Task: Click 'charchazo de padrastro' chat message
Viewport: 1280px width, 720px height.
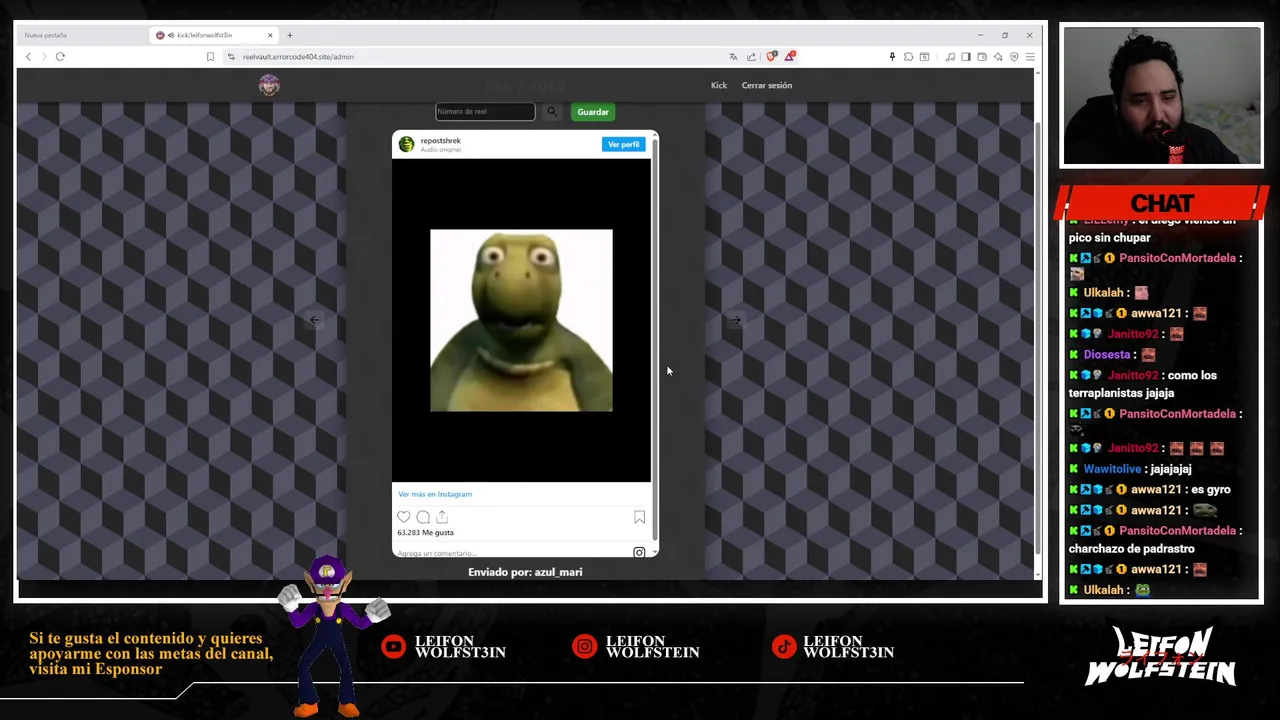Action: coord(1131,549)
